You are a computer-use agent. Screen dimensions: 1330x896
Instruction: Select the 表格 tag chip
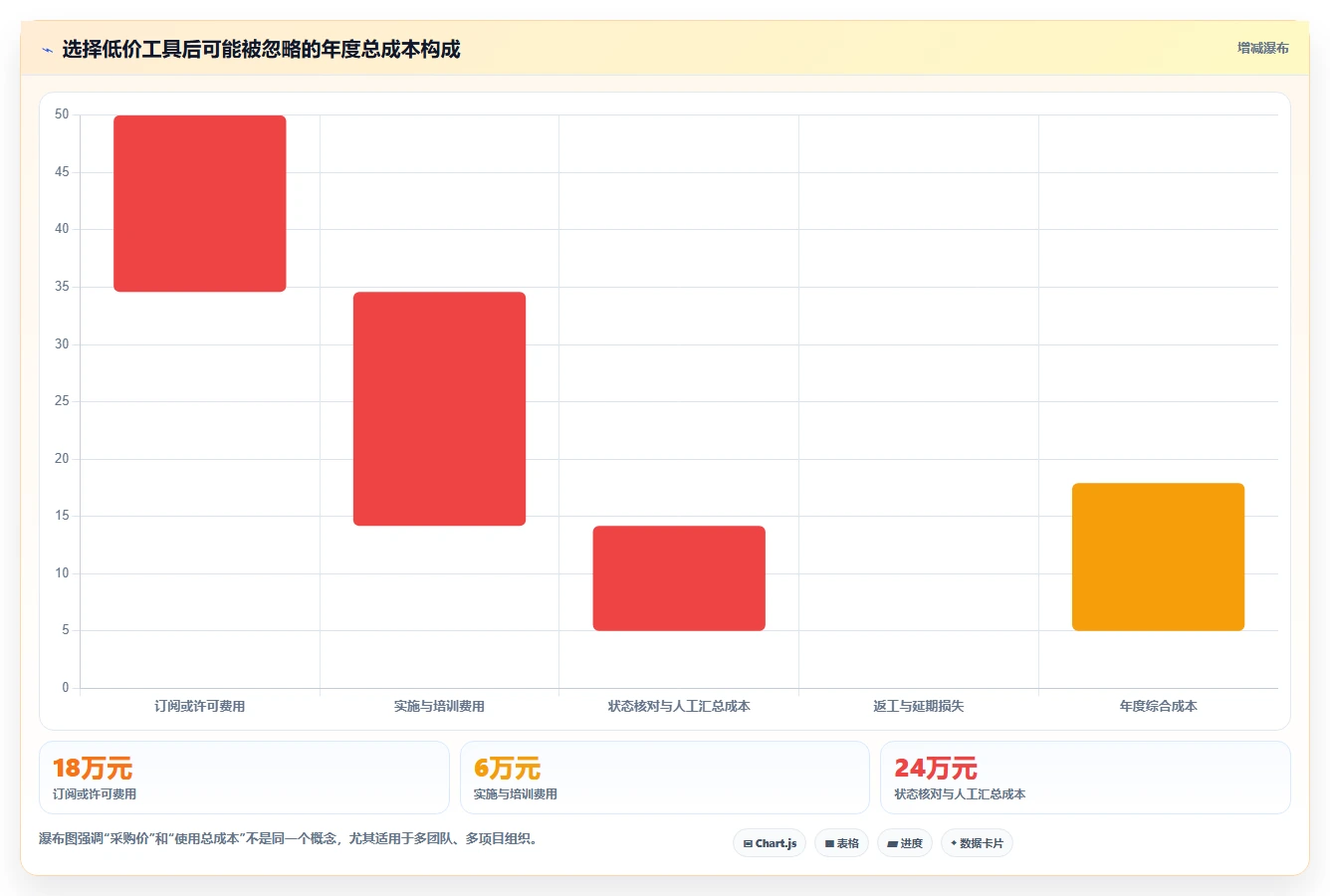(841, 843)
